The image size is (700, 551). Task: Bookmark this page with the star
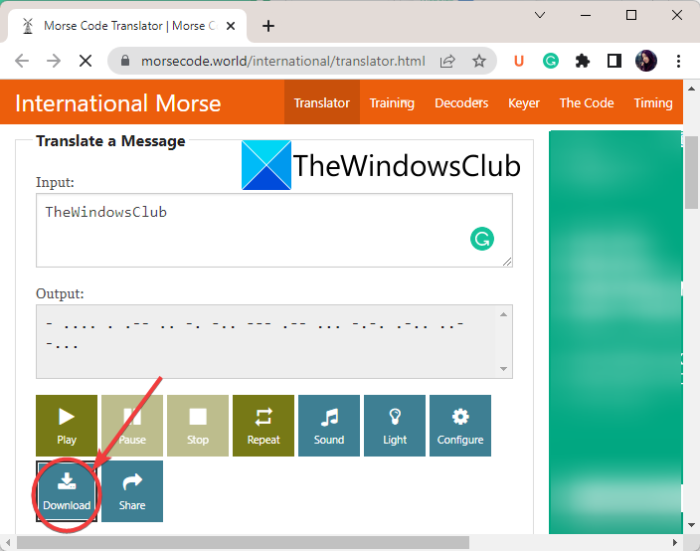click(479, 61)
